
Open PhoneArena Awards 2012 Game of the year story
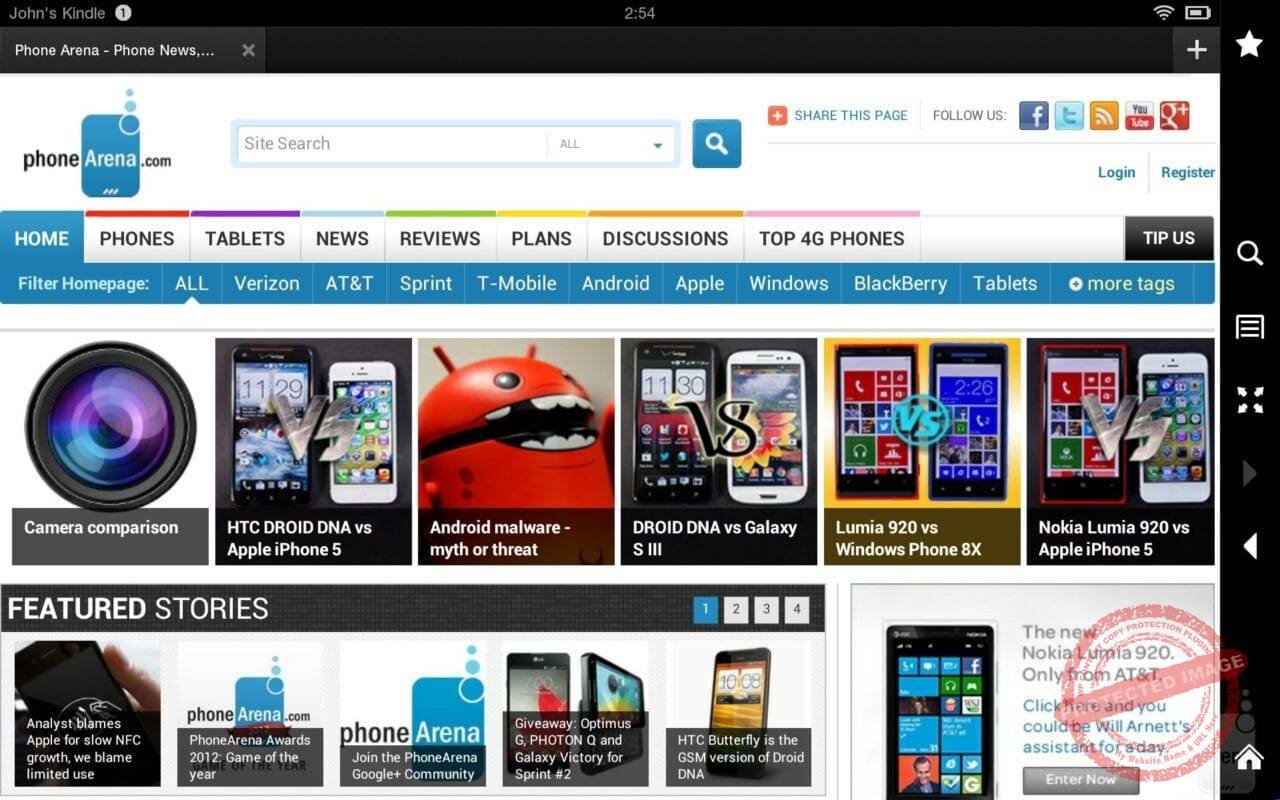point(250,713)
